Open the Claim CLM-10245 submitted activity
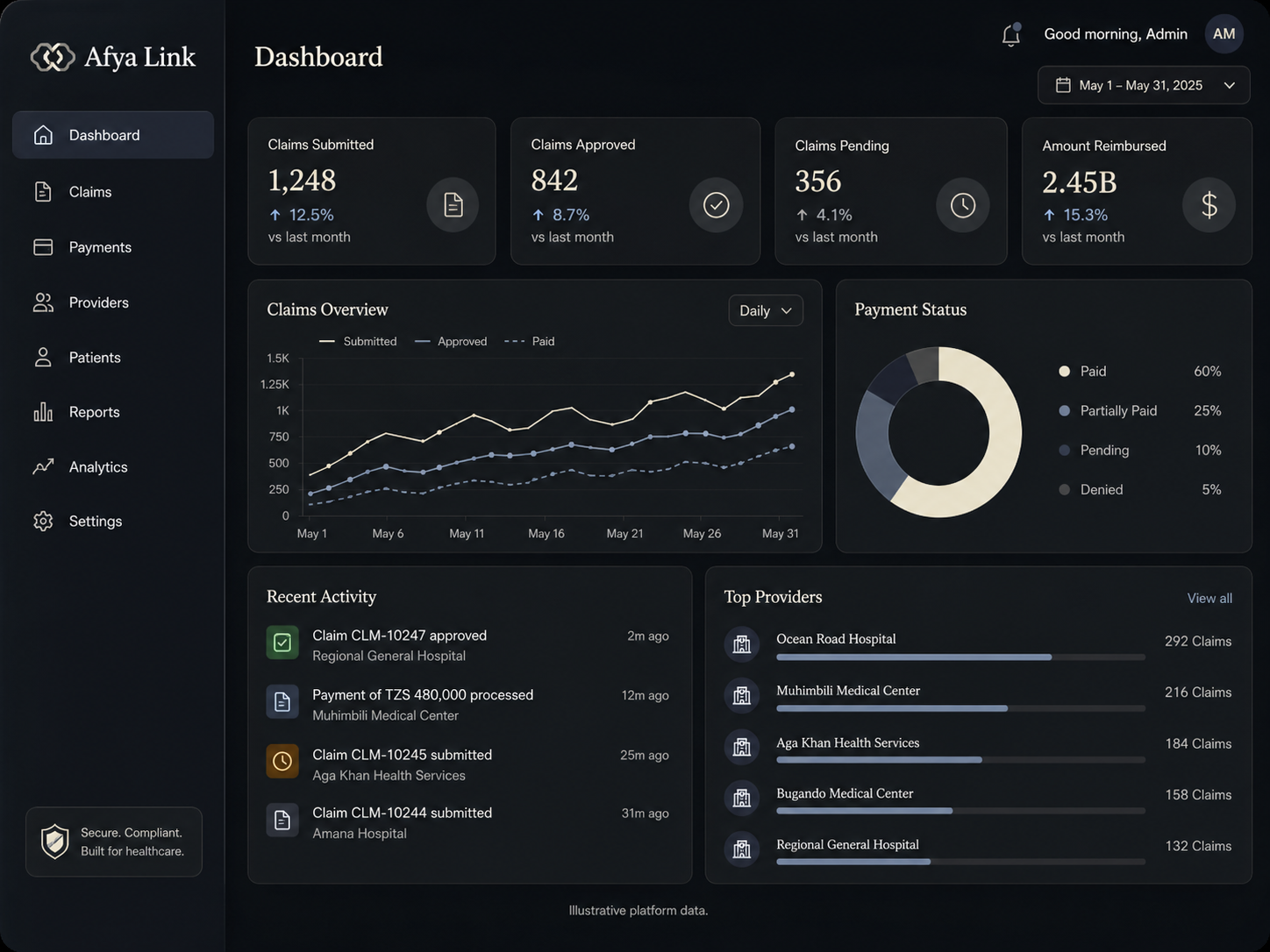The height and width of the screenshot is (952, 1270). 467,764
